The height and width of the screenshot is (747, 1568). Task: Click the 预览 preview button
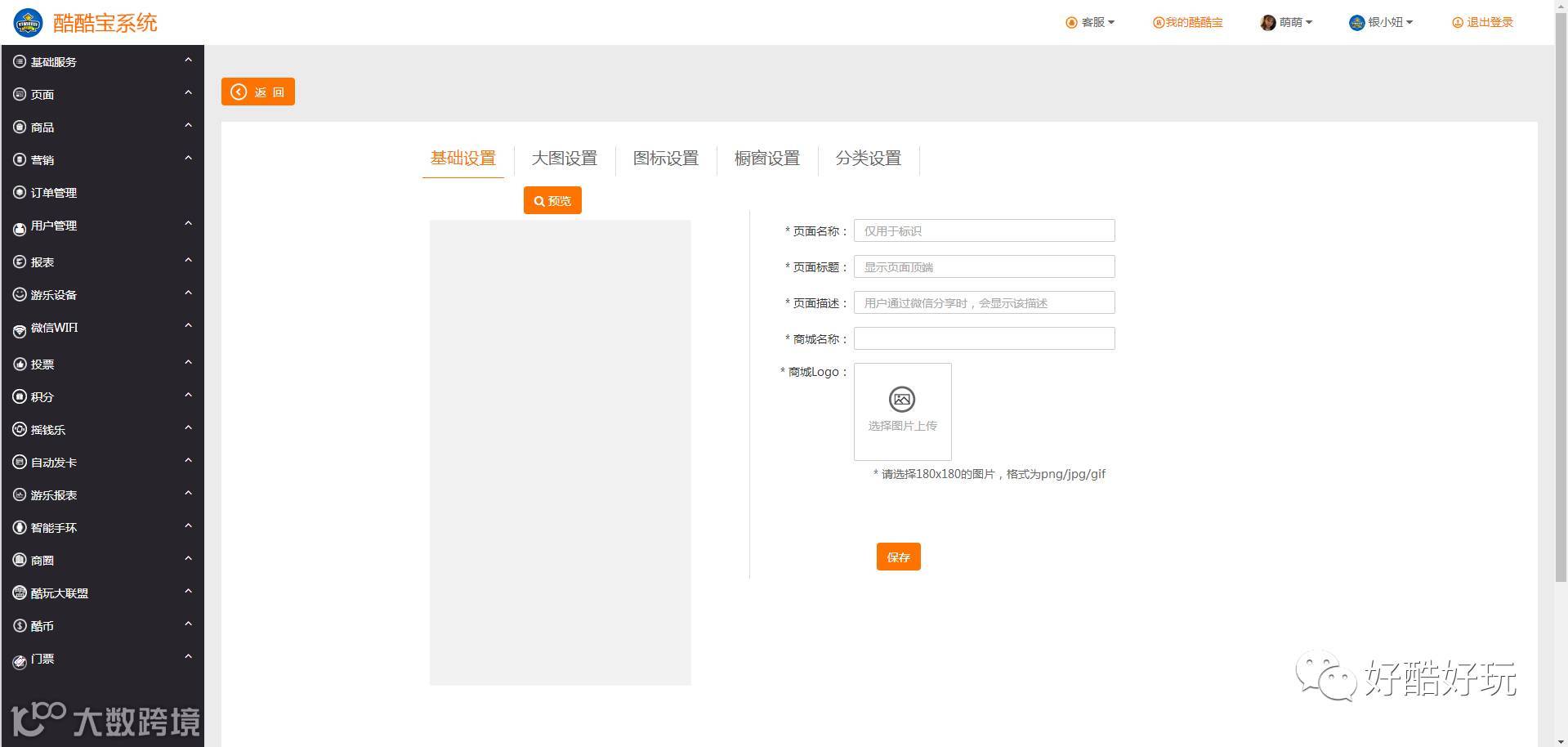pyautogui.click(x=552, y=200)
